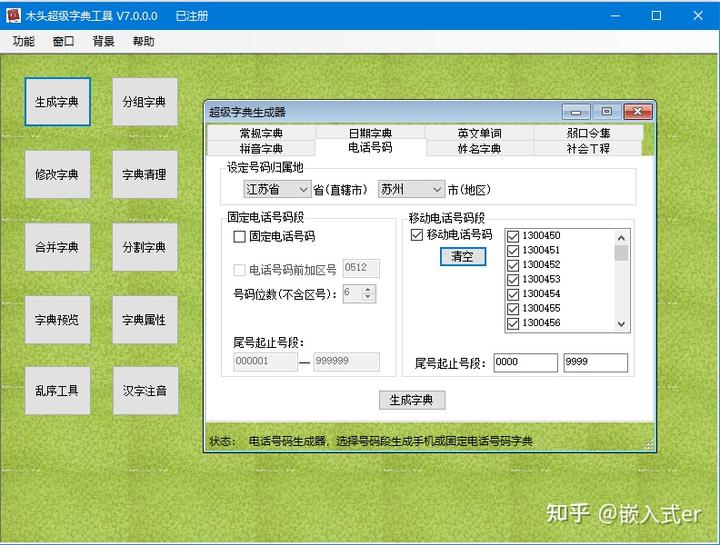Open the 字典预览 tool
Viewport: 720px width, 545px height.
[x=57, y=320]
